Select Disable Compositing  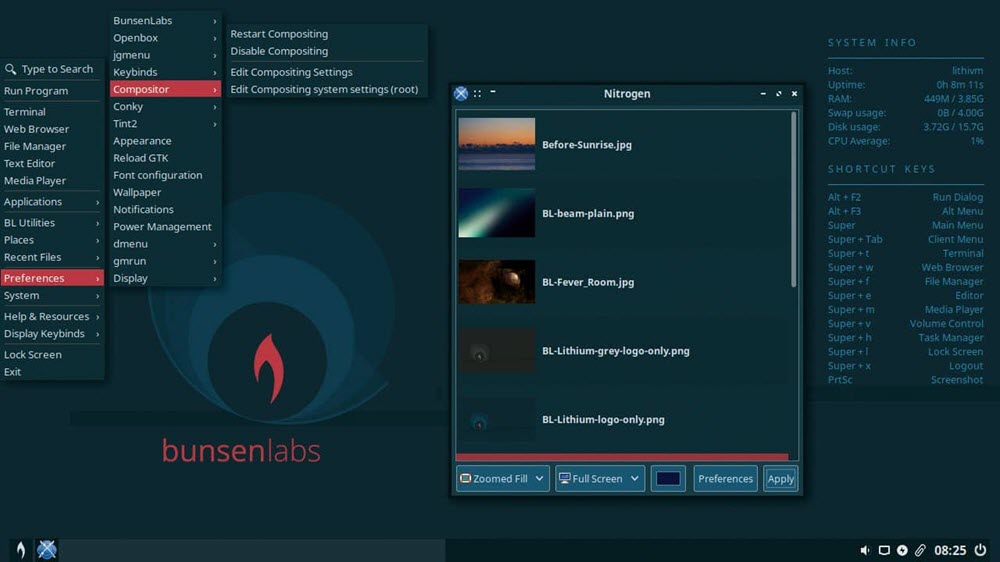pyautogui.click(x=279, y=51)
